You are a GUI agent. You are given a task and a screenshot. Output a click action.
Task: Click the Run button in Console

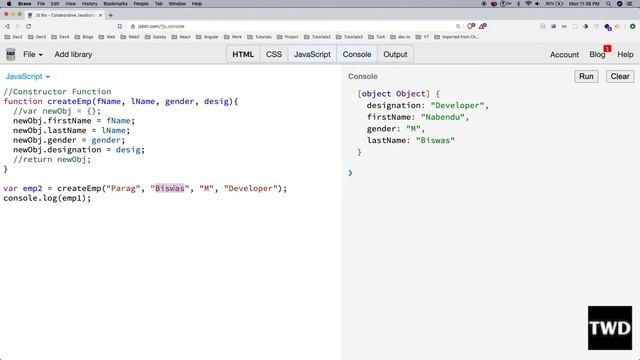pyautogui.click(x=586, y=76)
